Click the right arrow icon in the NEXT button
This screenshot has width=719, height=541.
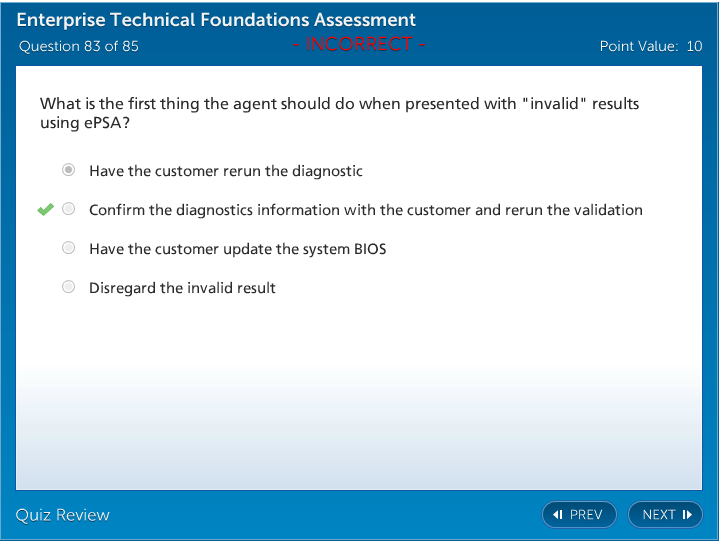pos(687,515)
